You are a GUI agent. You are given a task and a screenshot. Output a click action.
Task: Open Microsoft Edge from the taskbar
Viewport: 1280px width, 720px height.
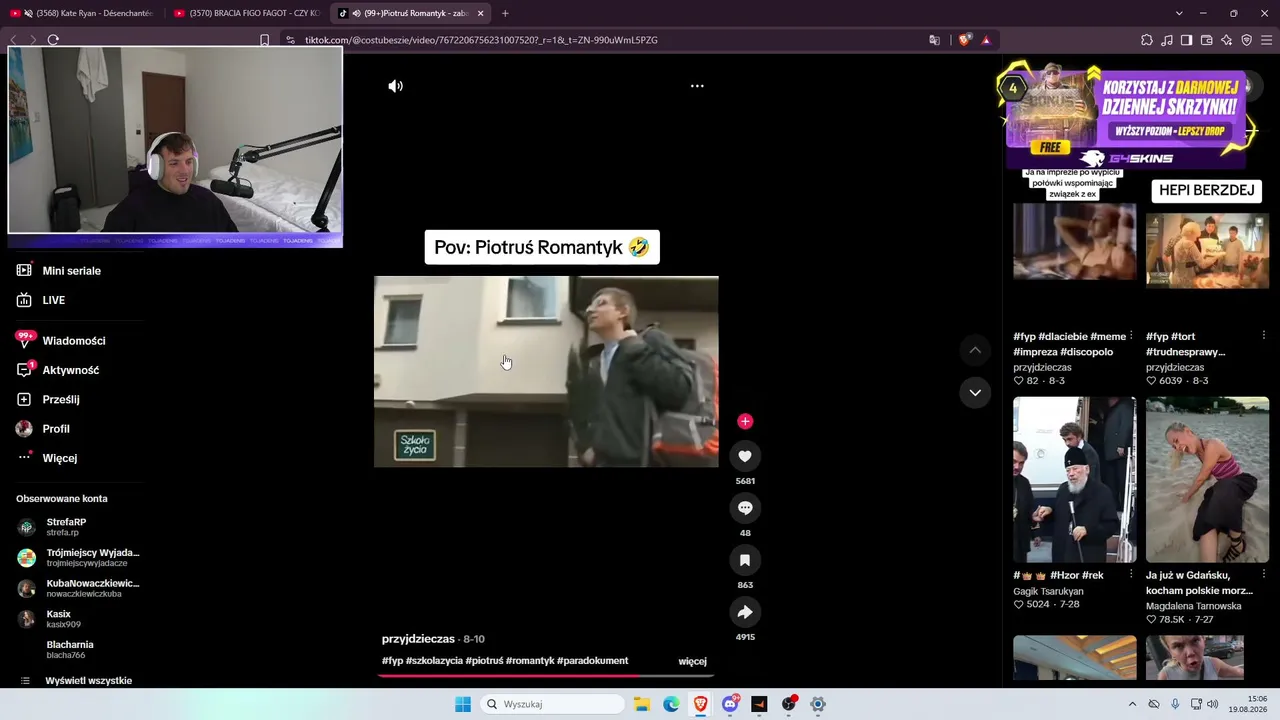(671, 704)
